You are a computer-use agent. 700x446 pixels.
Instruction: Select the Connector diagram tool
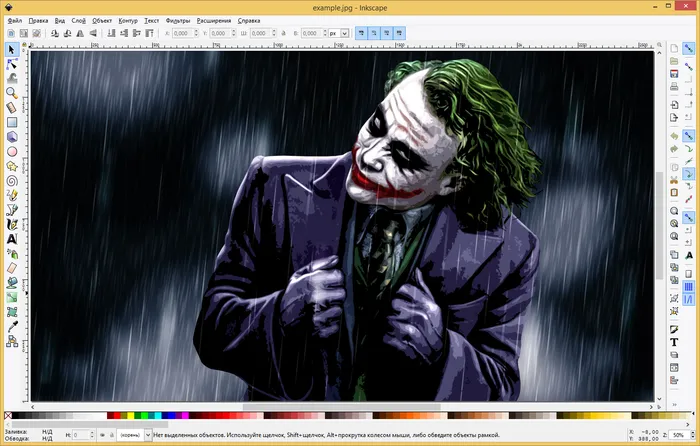click(x=12, y=341)
